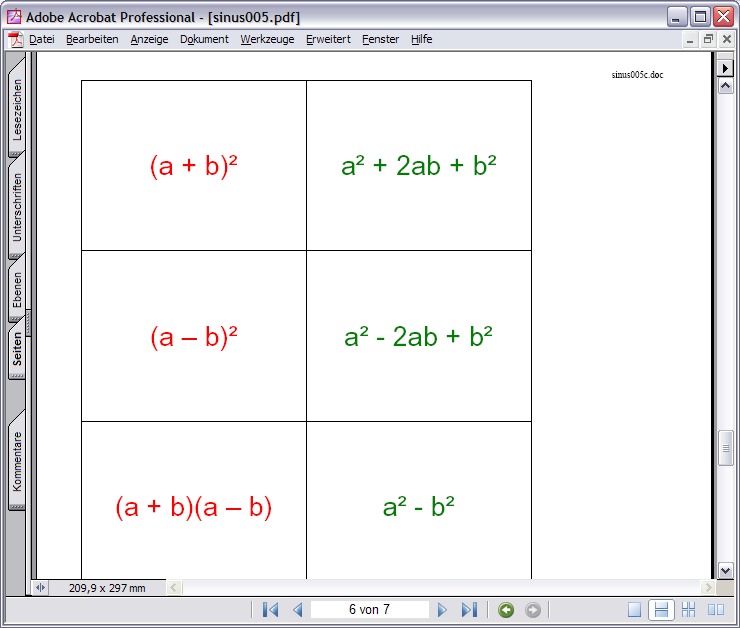Click the green formula a² - 2ab + b²
This screenshot has height=628, width=740.
coord(418,336)
